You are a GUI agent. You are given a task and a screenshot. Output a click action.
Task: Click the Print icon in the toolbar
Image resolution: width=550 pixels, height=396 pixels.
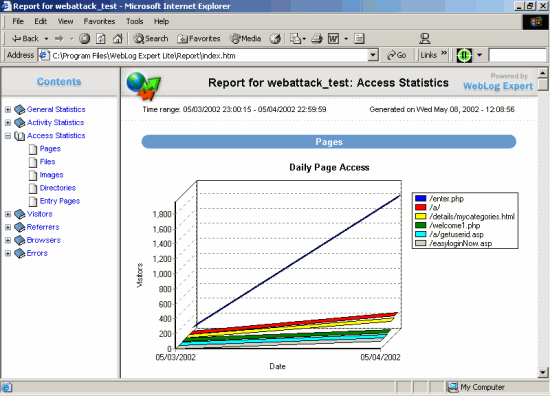(x=317, y=39)
